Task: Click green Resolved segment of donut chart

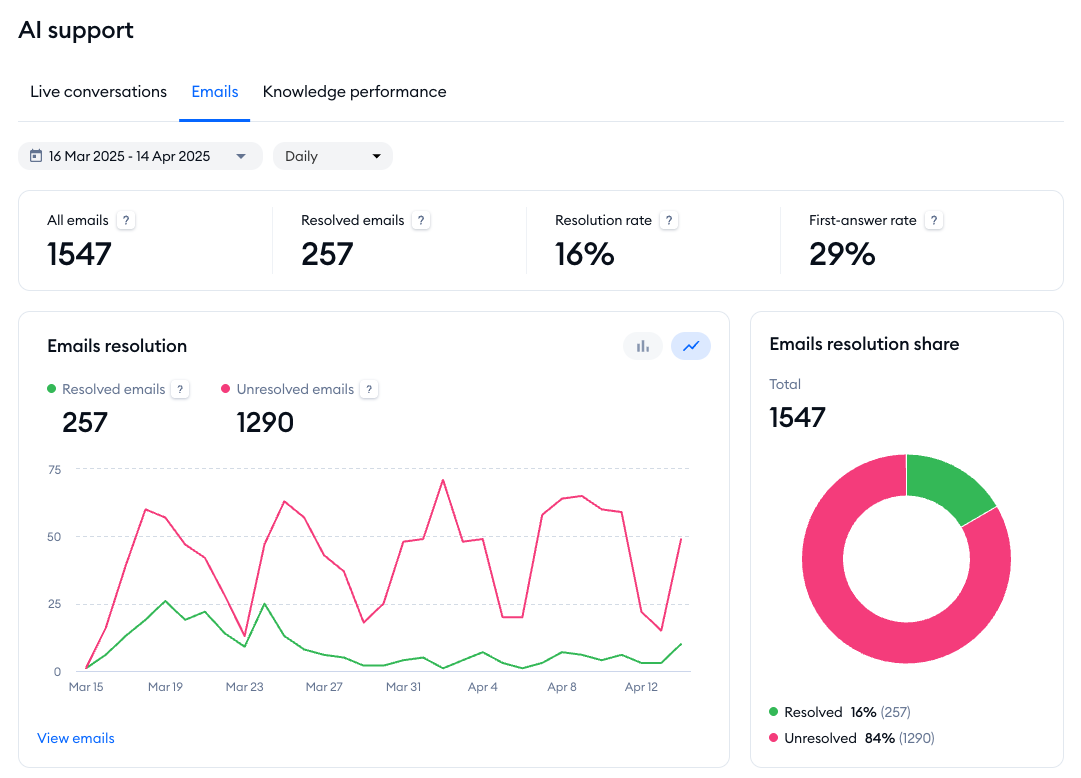Action: click(945, 485)
